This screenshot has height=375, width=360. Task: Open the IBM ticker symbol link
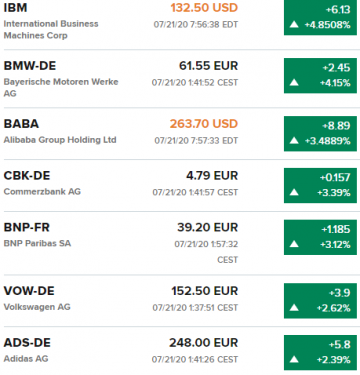[15, 8]
